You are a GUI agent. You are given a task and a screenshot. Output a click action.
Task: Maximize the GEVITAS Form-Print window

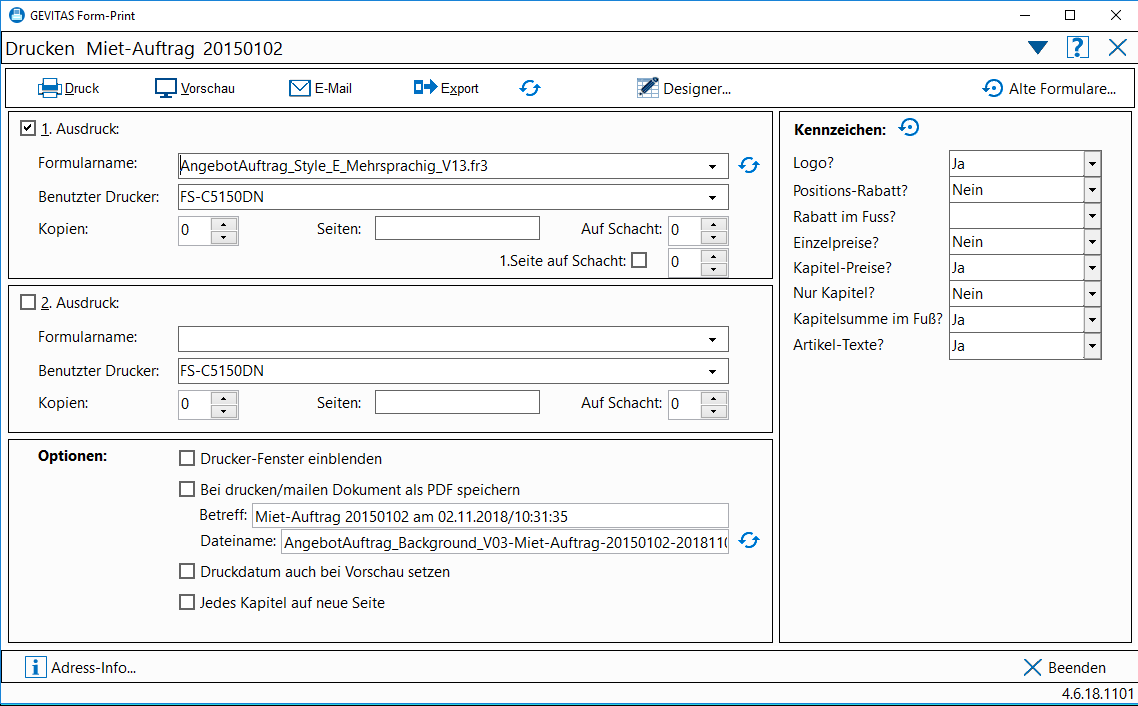1071,15
